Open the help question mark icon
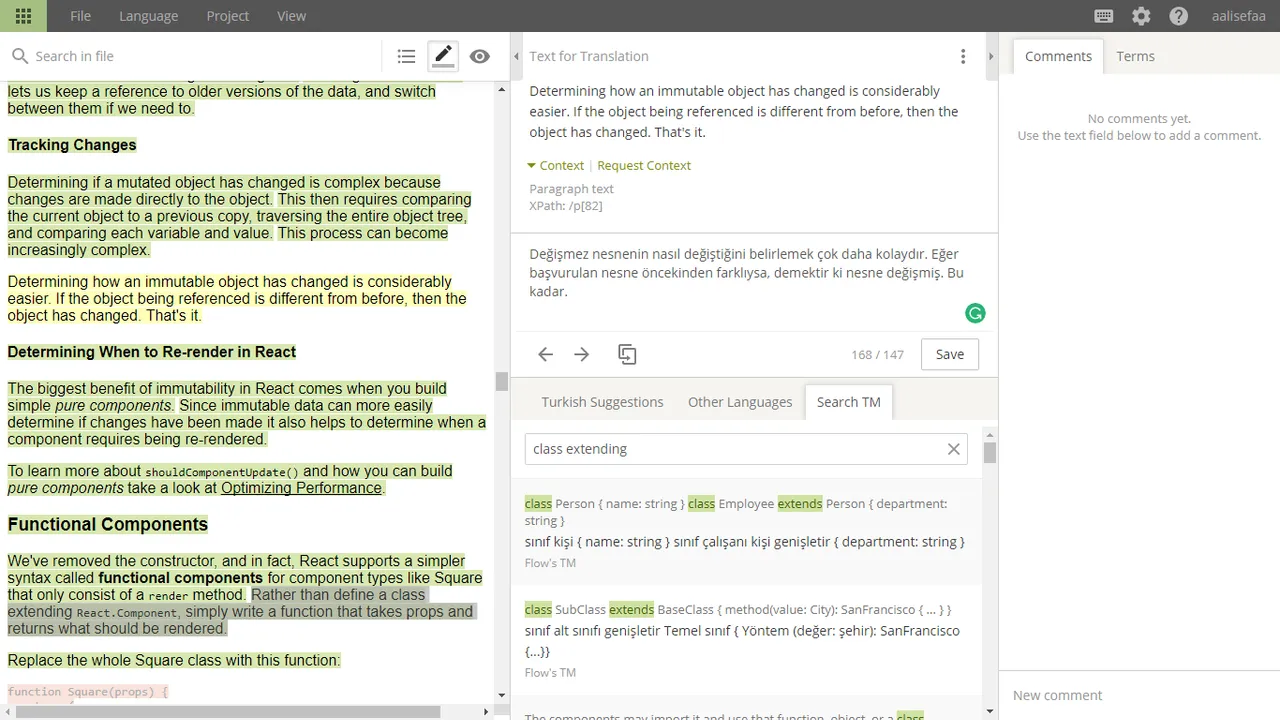 (1179, 16)
